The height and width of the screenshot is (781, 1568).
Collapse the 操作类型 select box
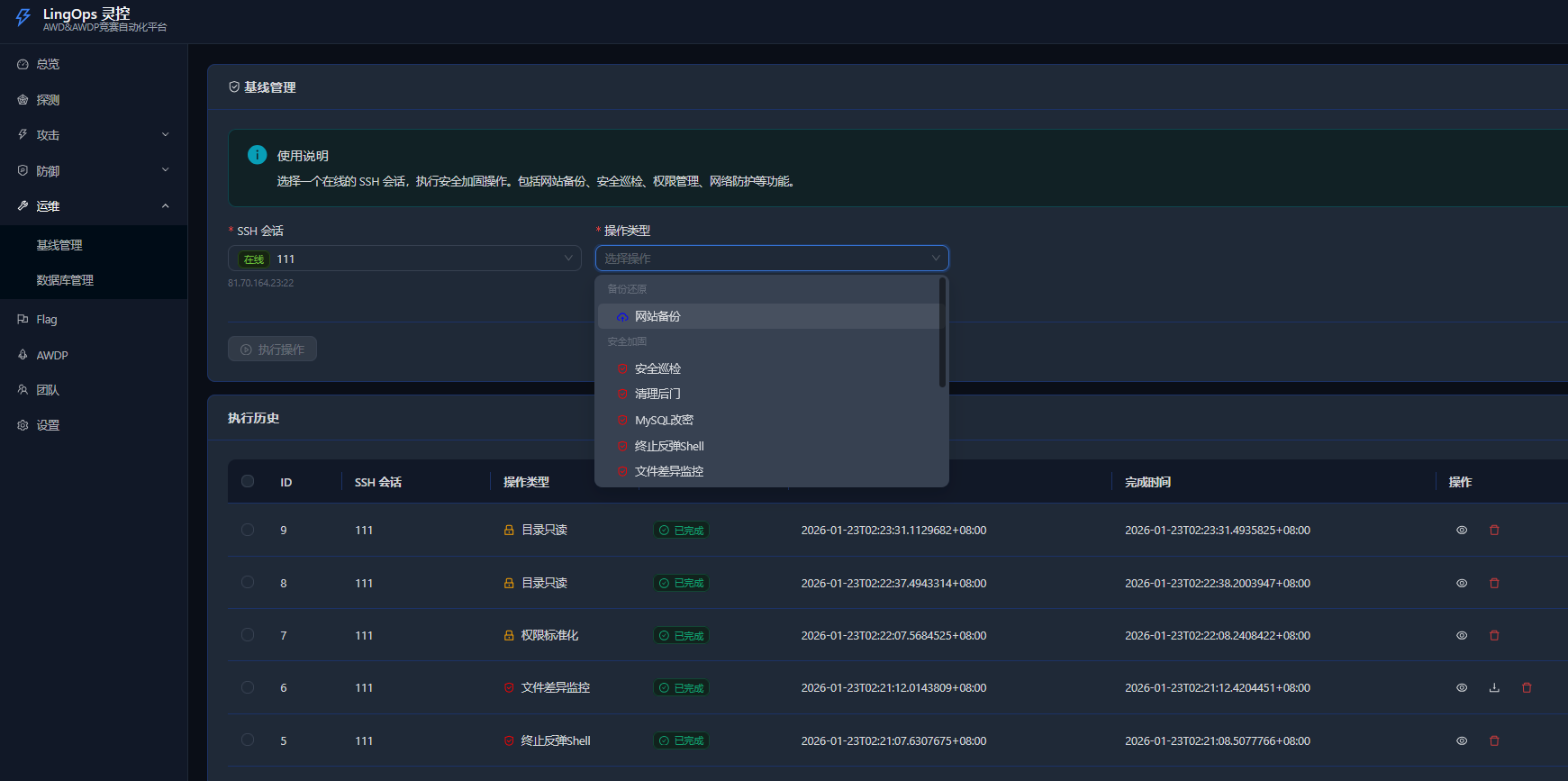772,259
